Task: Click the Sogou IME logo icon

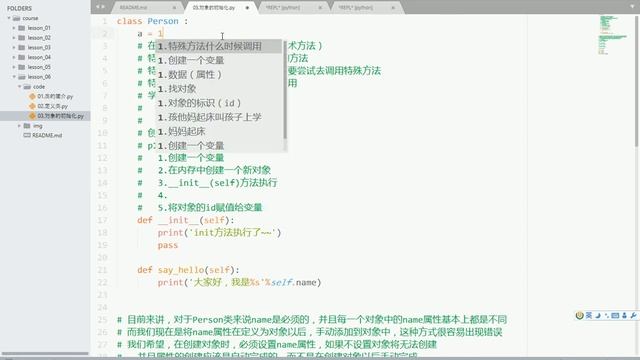Action: [579, 316]
